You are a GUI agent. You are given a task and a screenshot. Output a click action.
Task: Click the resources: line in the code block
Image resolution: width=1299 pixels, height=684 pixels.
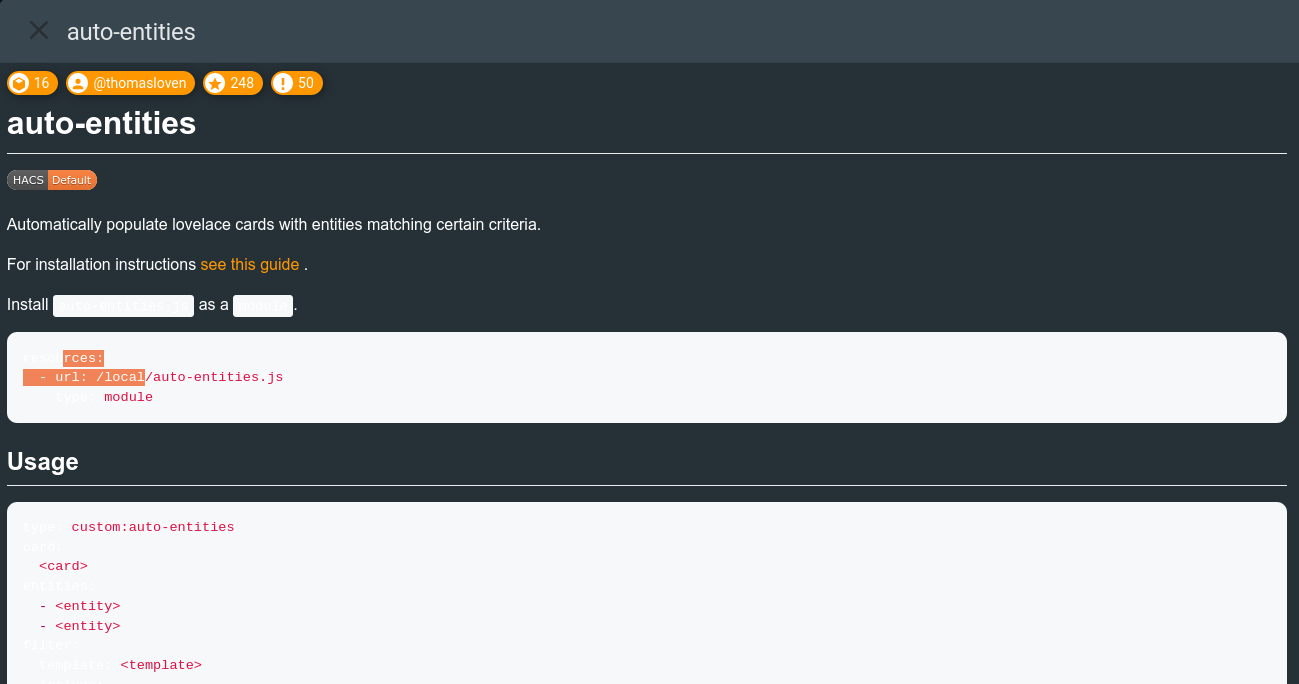coord(64,357)
